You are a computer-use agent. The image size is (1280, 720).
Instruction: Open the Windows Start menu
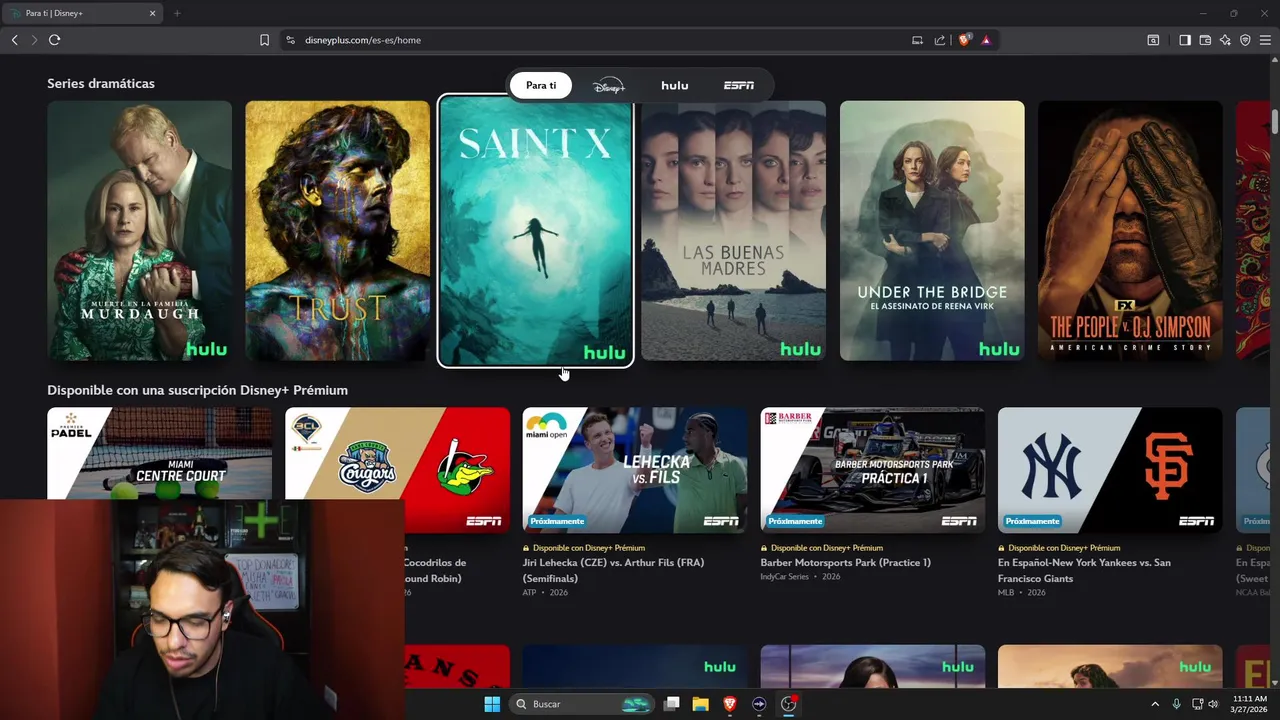492,704
